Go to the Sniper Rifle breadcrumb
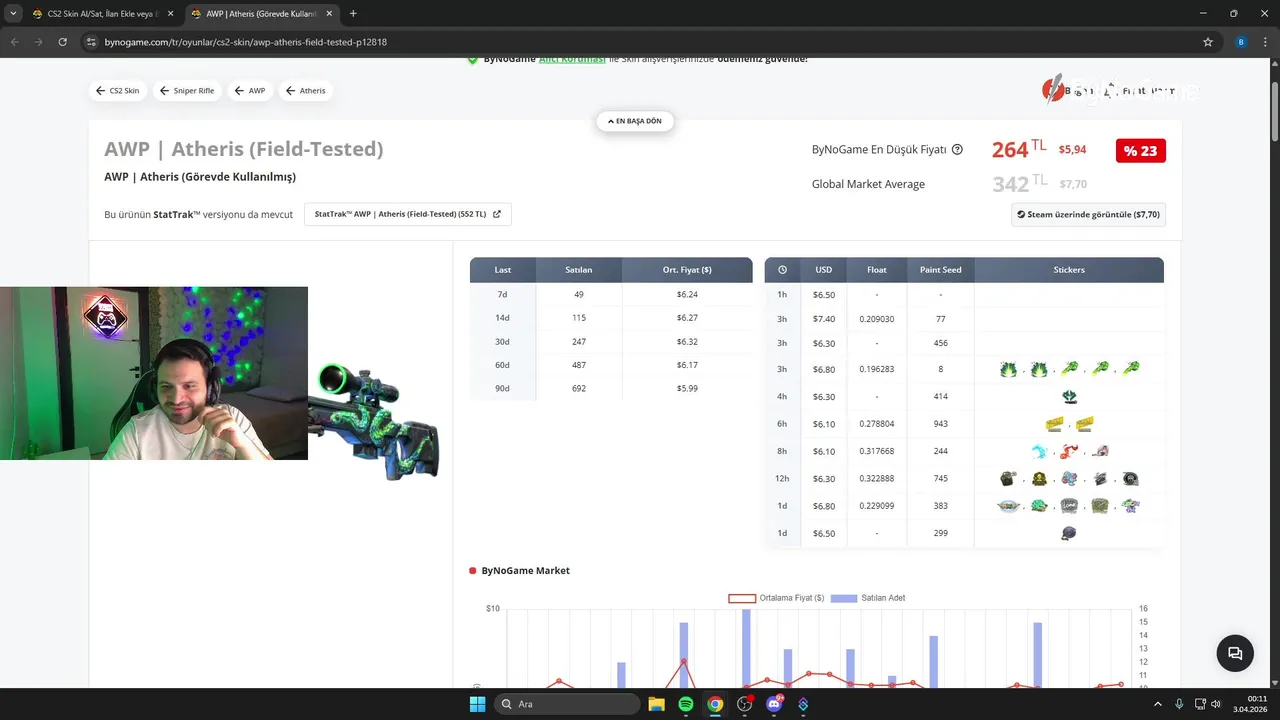The height and width of the screenshot is (720, 1280). (x=188, y=90)
